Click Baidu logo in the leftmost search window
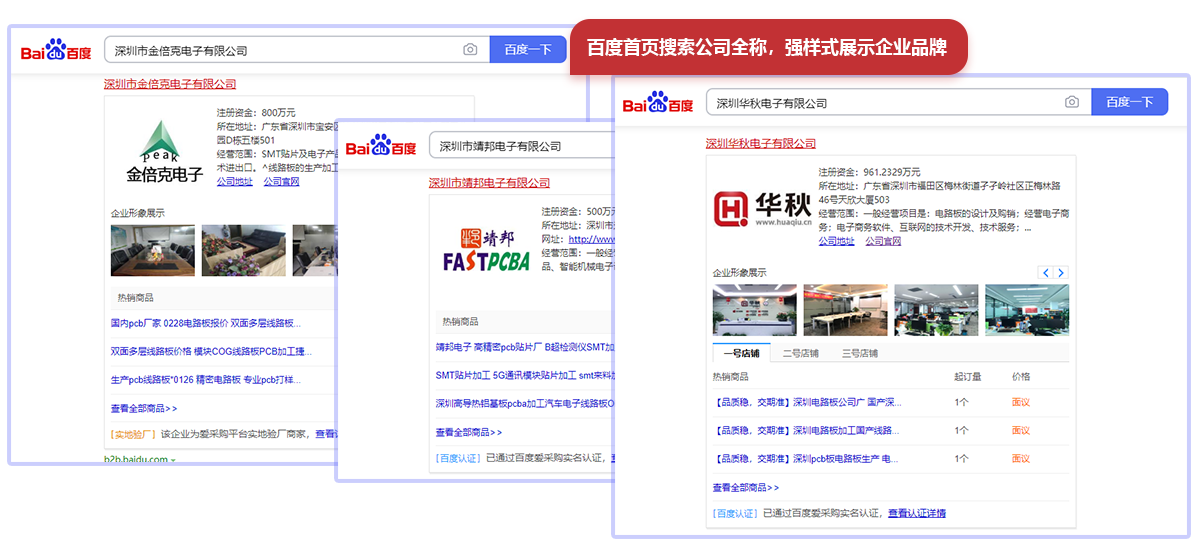 pyautogui.click(x=56, y=50)
